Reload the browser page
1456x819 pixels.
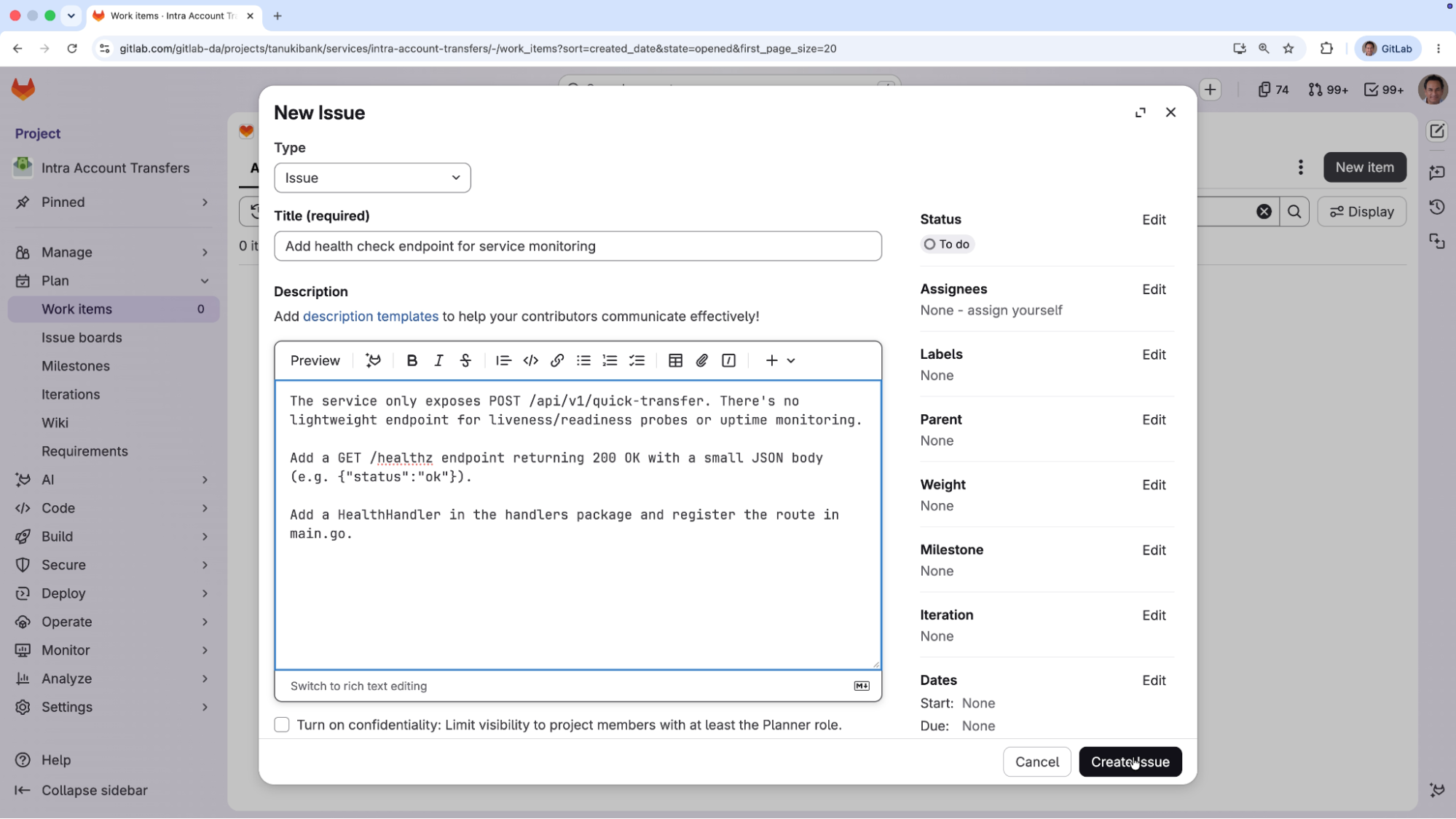click(72, 49)
